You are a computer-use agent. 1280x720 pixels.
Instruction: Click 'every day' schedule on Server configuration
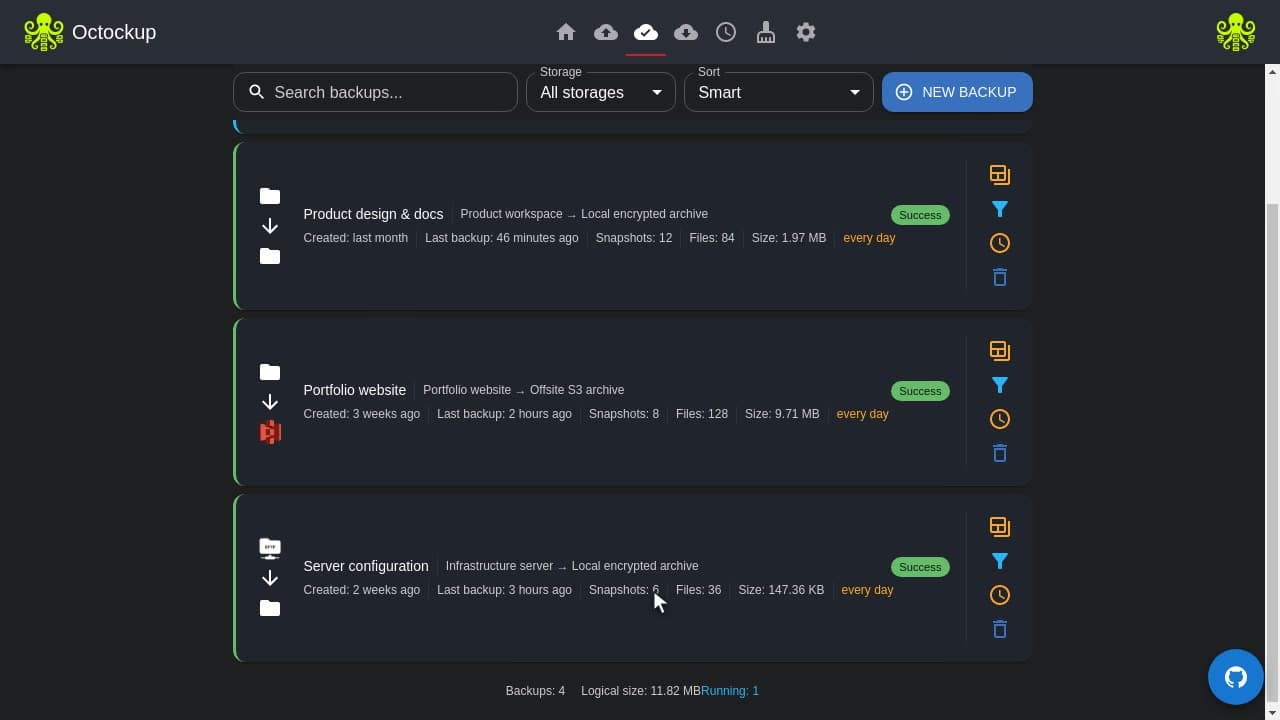coord(867,590)
